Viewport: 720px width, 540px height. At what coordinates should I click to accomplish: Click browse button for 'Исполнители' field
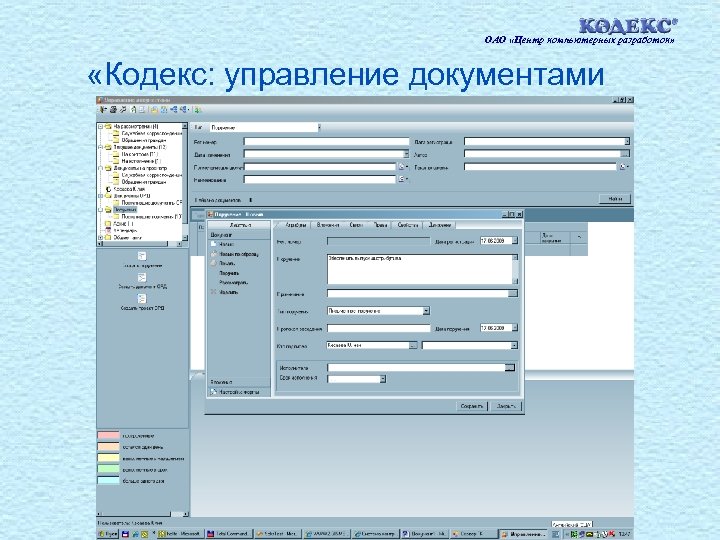click(x=510, y=367)
